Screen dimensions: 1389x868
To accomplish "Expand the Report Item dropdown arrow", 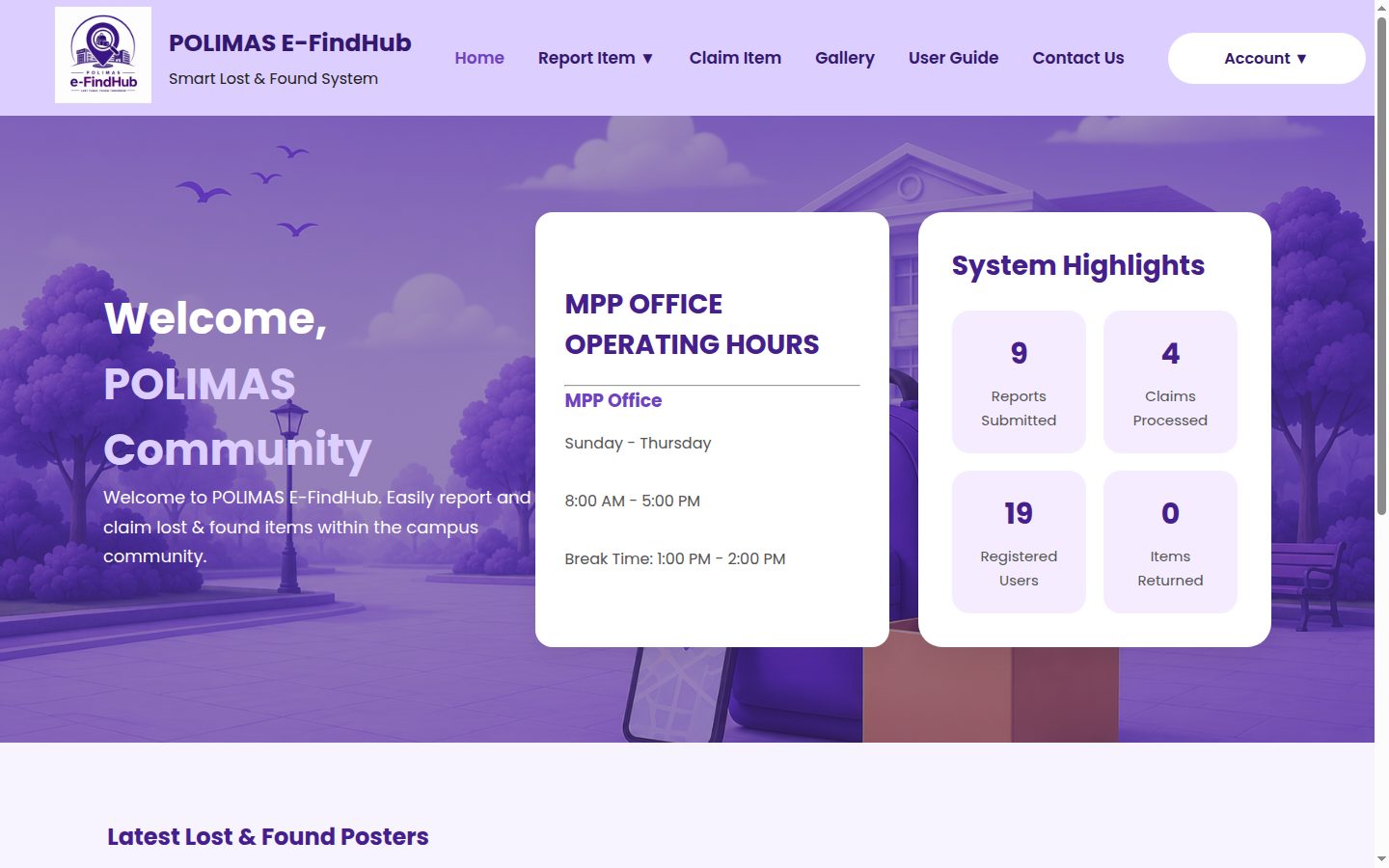I will point(647,58).
